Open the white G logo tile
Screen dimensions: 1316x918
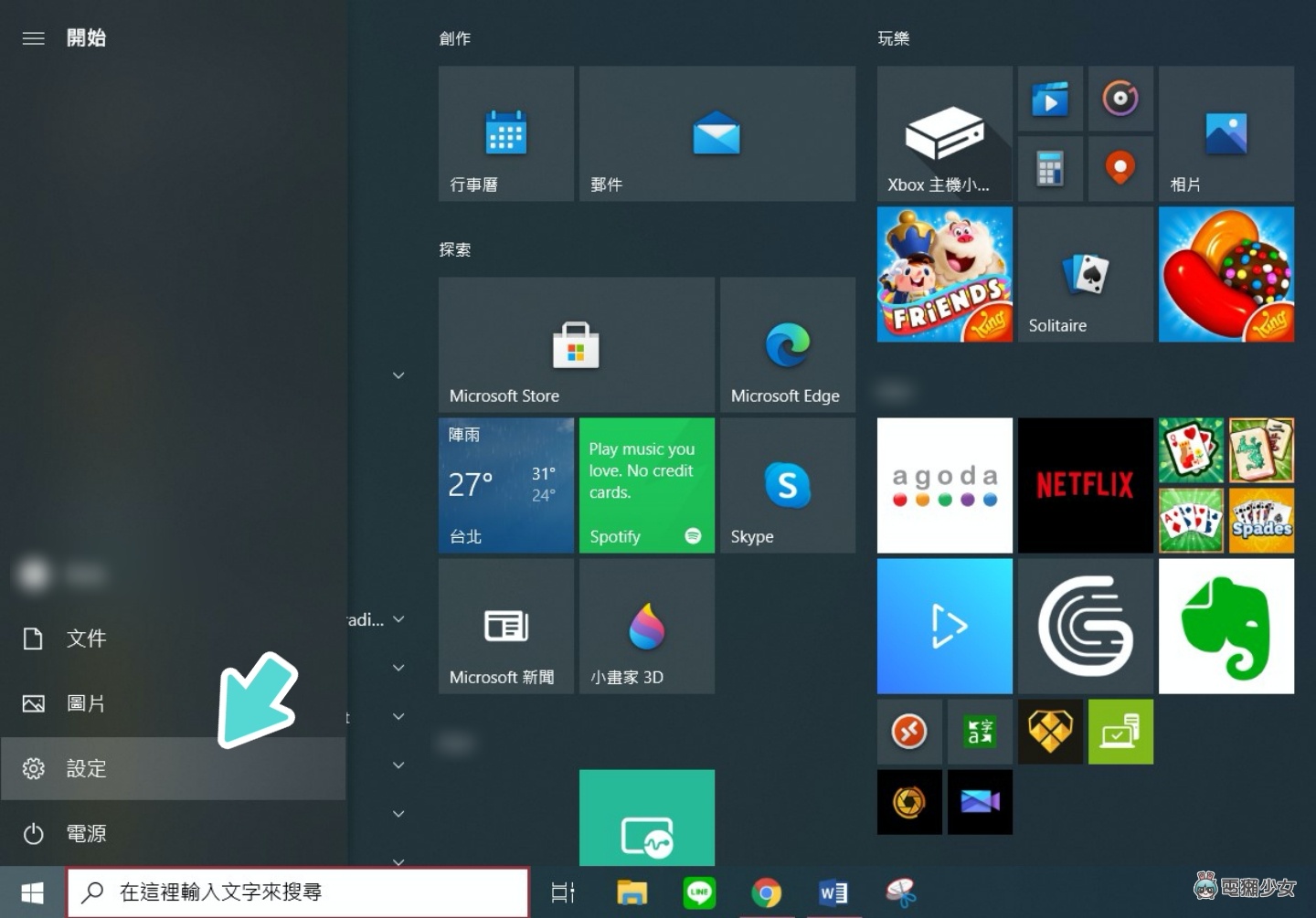[1086, 626]
